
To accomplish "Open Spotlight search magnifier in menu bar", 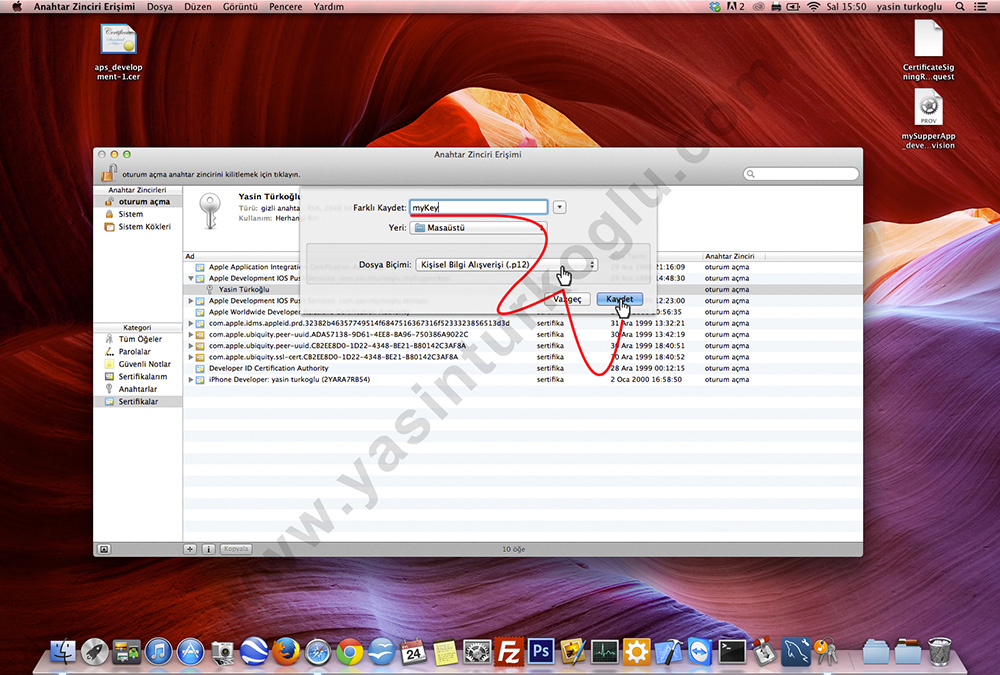I will (x=960, y=6).
